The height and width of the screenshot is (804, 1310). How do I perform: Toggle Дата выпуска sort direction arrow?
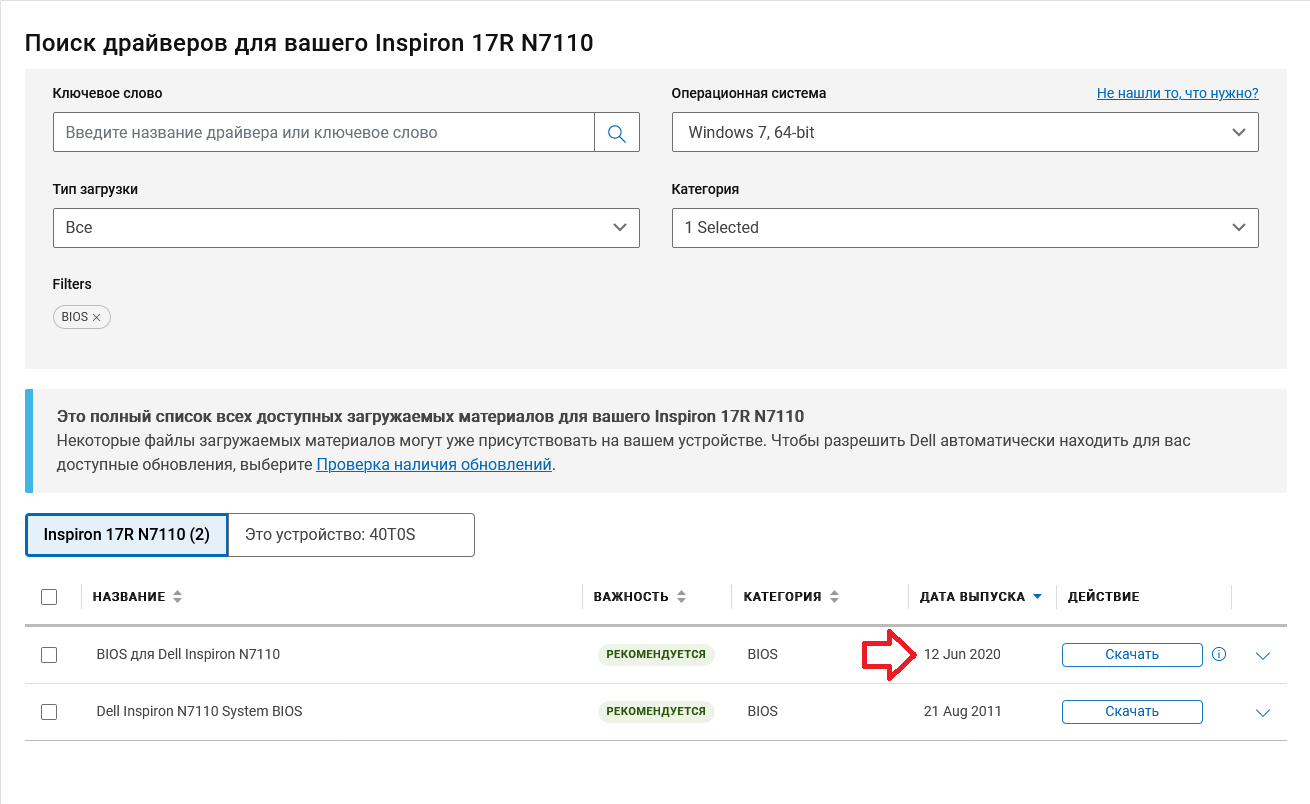(x=1037, y=597)
